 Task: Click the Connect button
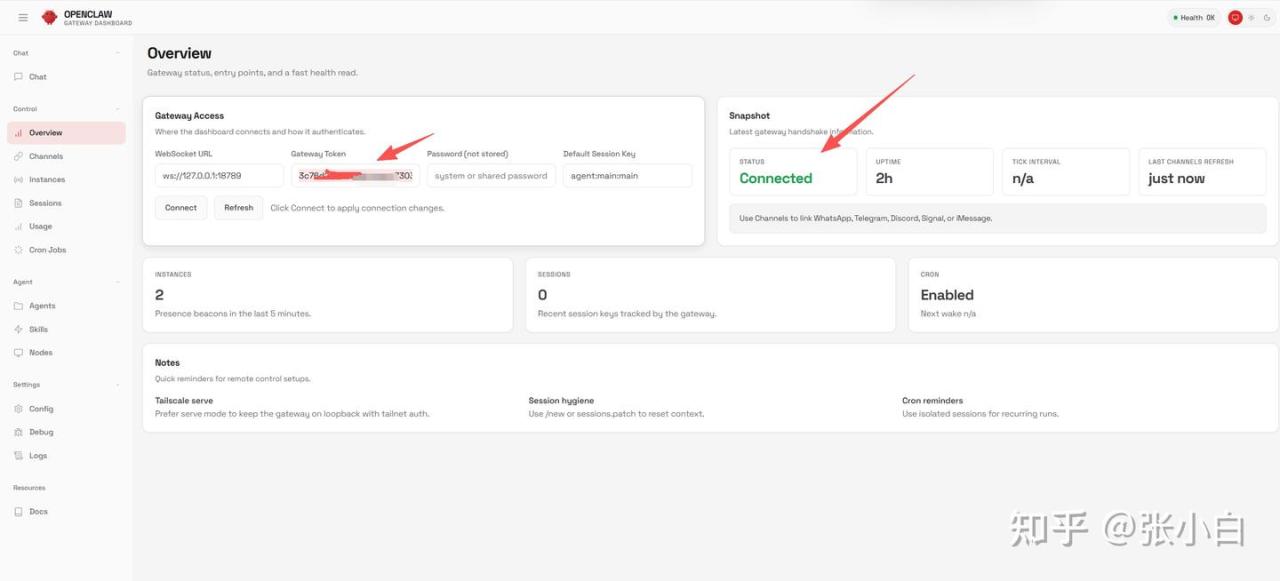[181, 208]
